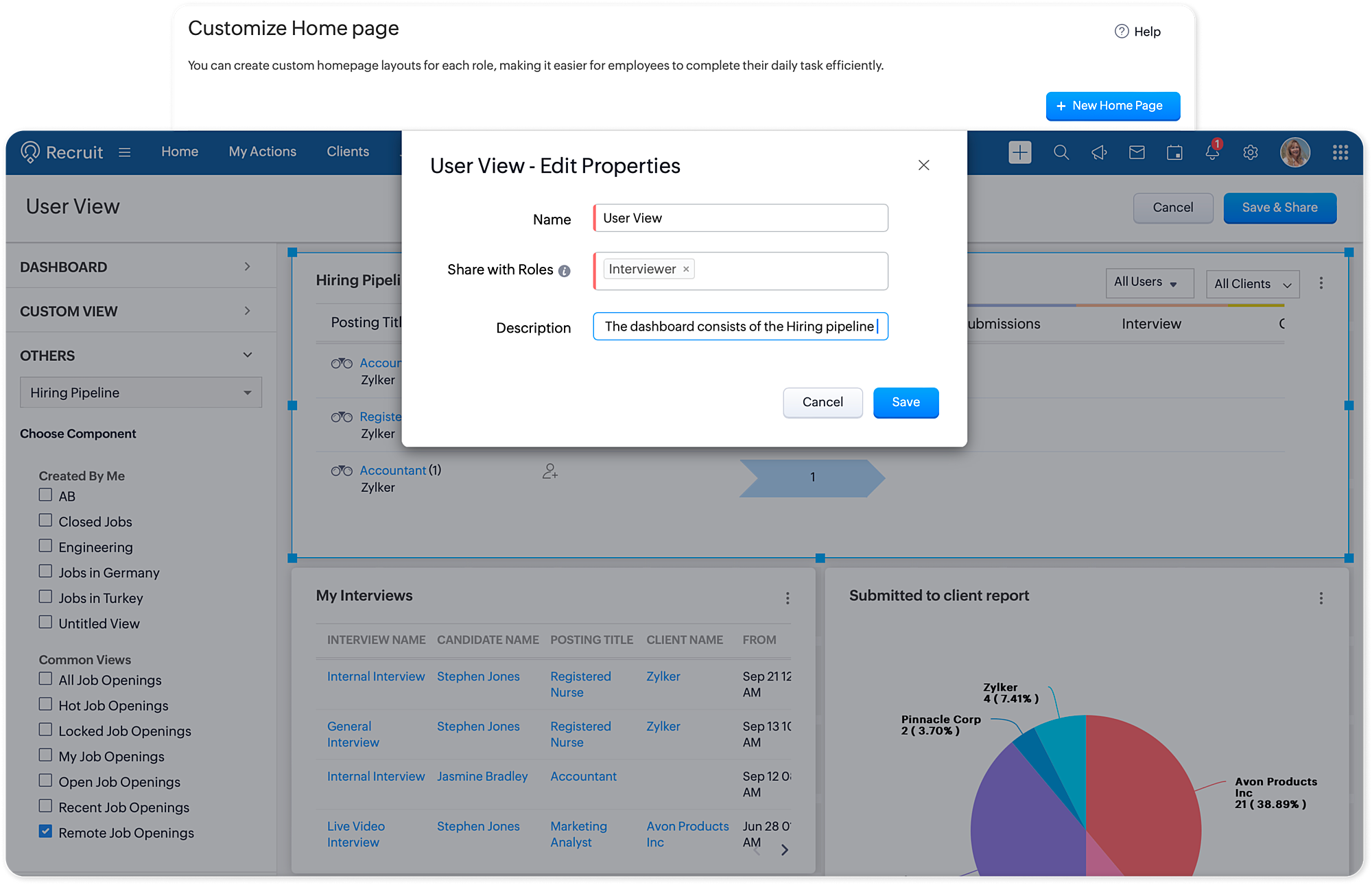Viewport: 1372px width, 885px height.
Task: Open the Hiring Pipeline dropdown
Action: [141, 392]
